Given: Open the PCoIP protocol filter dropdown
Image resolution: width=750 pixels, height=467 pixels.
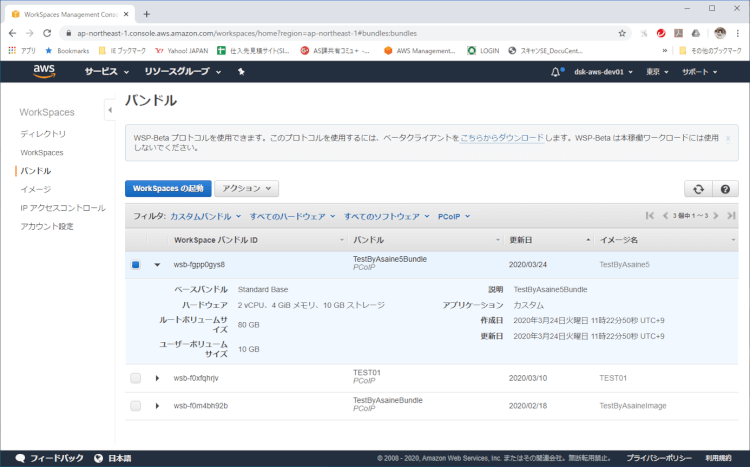Looking at the screenshot, I should click(453, 216).
